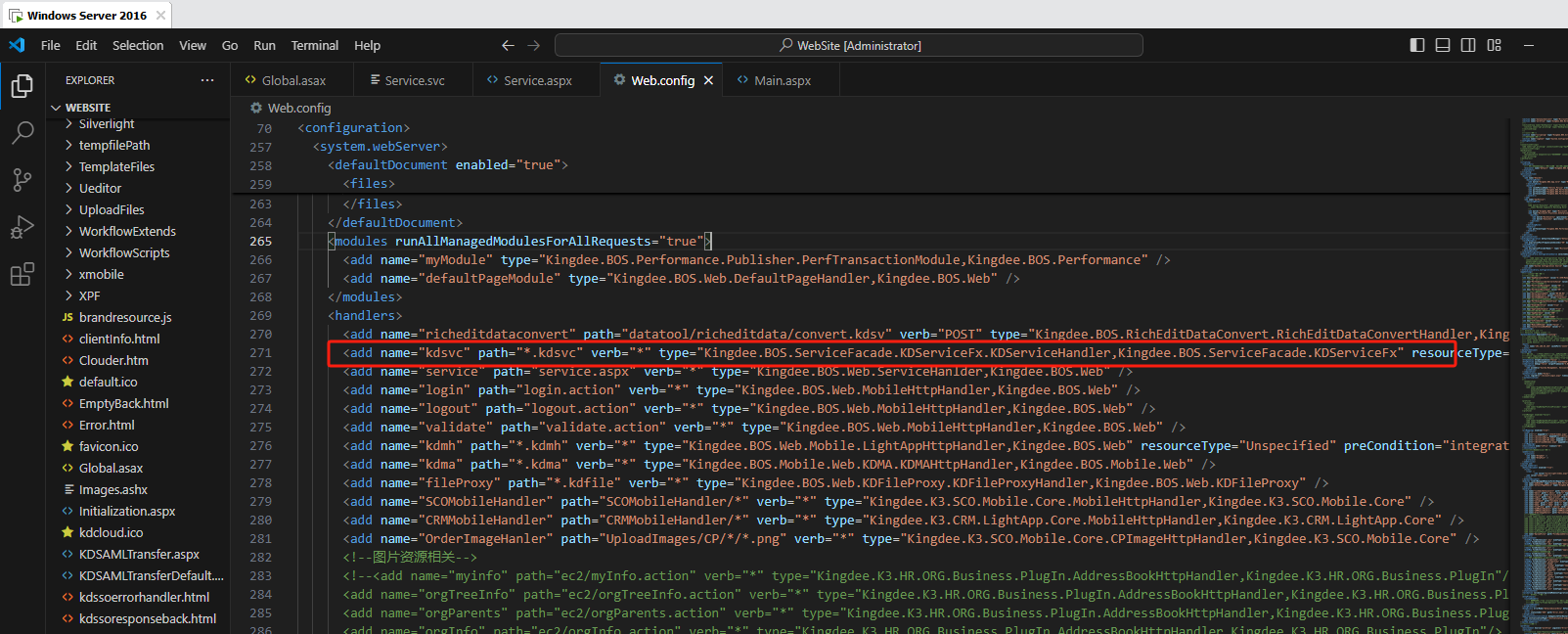Open the Go menu
The image size is (1568, 634).
(x=230, y=45)
